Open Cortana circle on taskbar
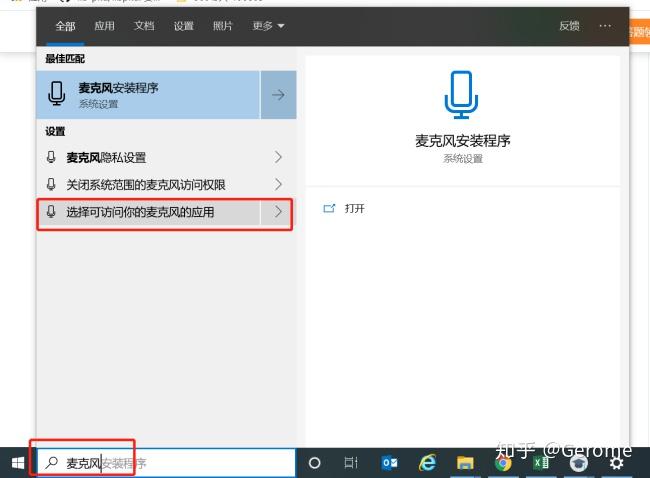The height and width of the screenshot is (478, 650). coord(315,463)
